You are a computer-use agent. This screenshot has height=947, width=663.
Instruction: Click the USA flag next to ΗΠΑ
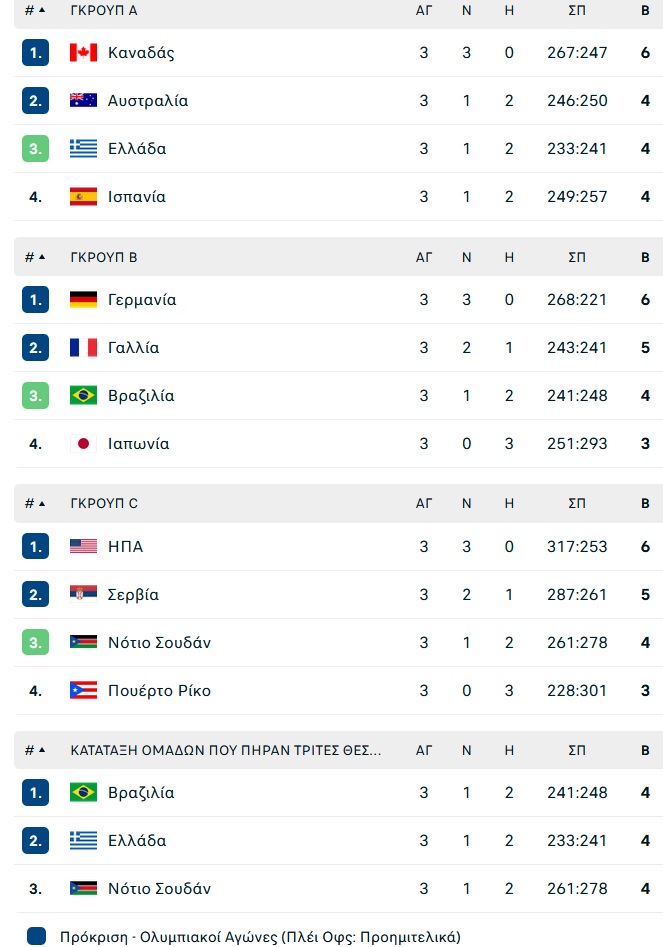click(83, 547)
